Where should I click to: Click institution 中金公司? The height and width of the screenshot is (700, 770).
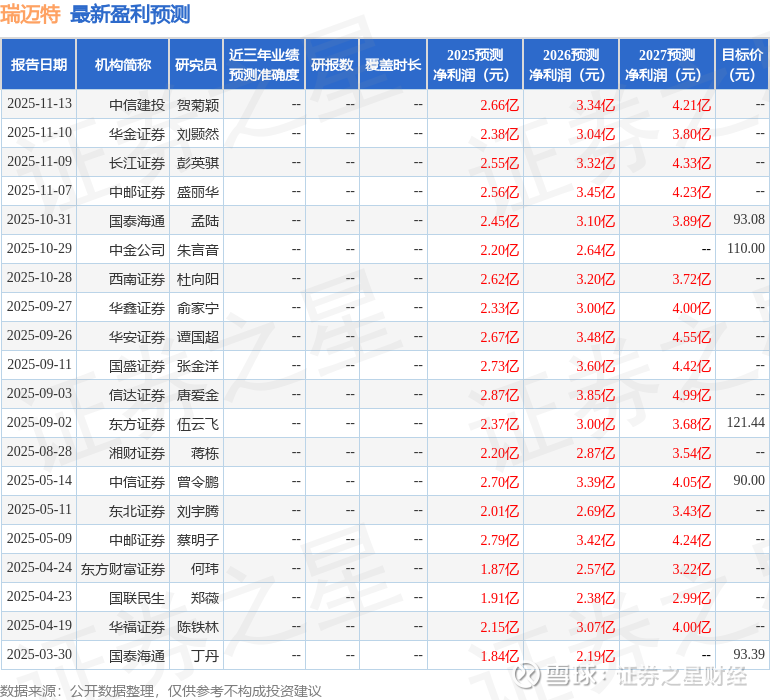pos(137,250)
